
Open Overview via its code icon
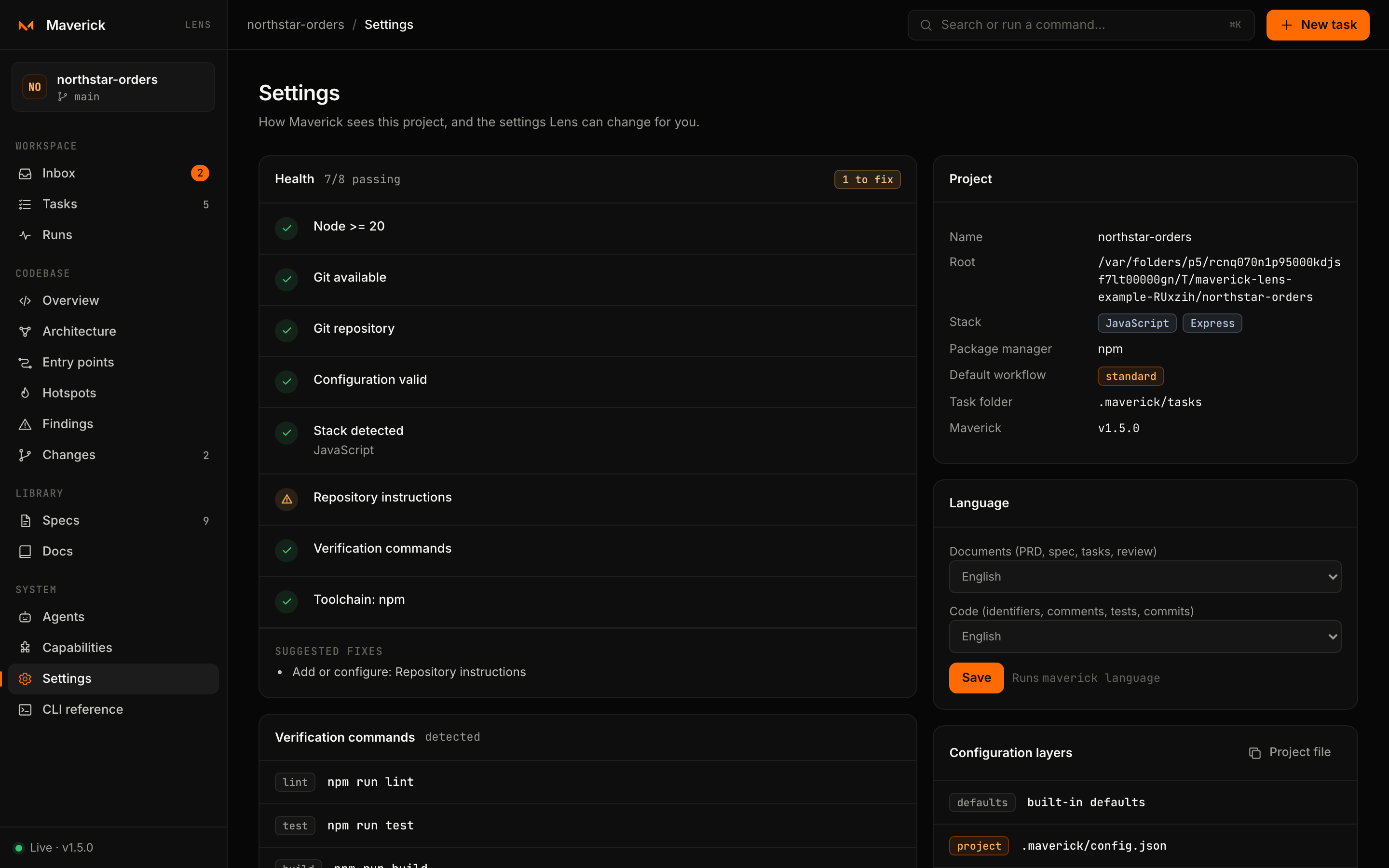(x=25, y=301)
